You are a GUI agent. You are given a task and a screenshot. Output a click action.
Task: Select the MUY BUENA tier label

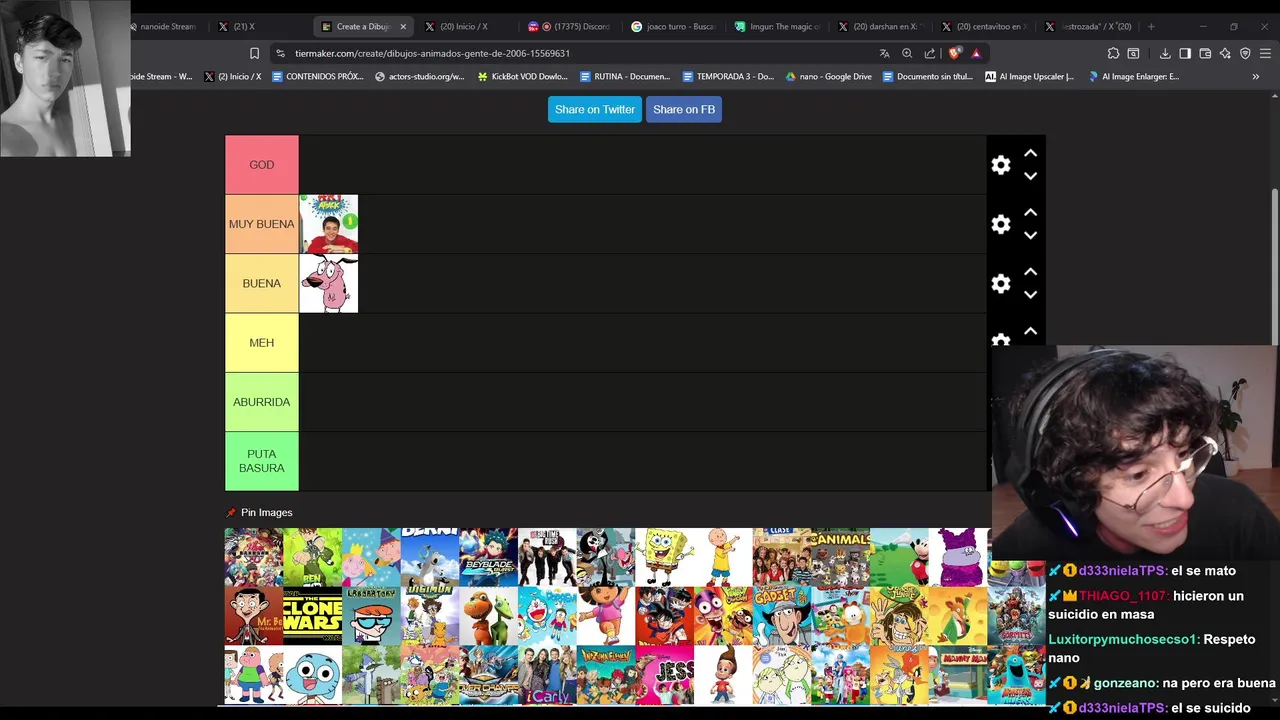262,224
